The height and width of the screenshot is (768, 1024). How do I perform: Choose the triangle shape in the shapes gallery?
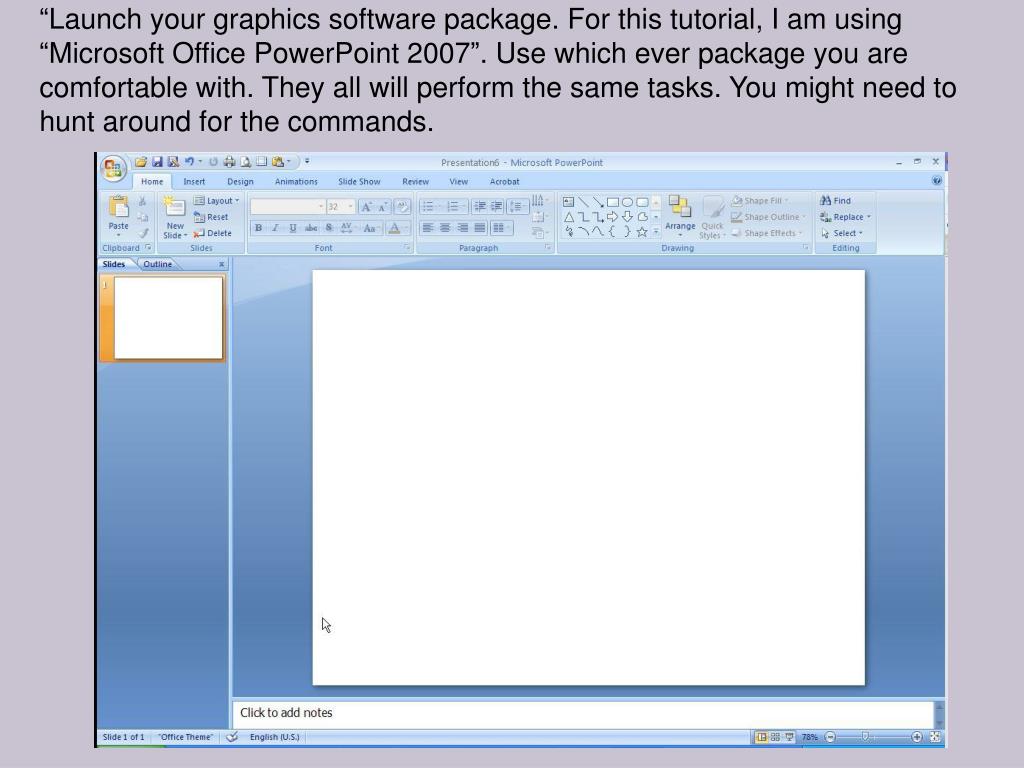coord(568,217)
